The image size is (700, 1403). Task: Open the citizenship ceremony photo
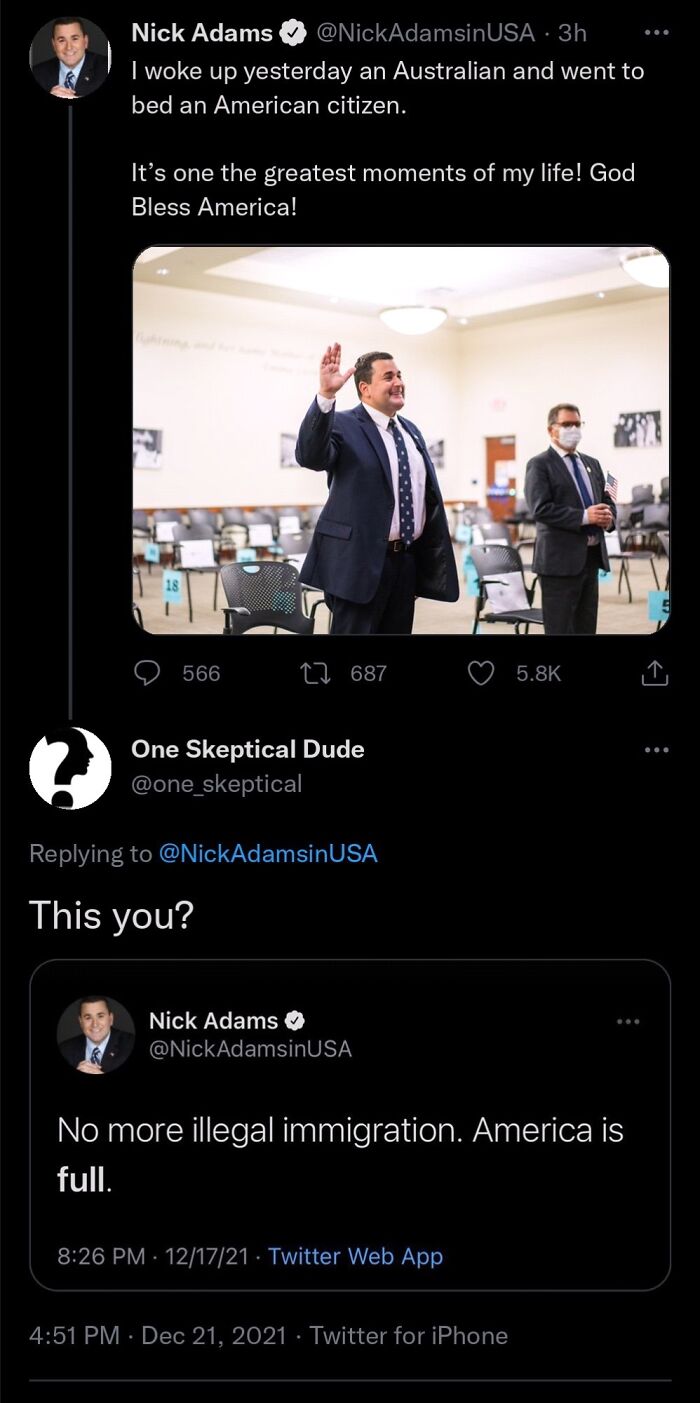pos(401,440)
